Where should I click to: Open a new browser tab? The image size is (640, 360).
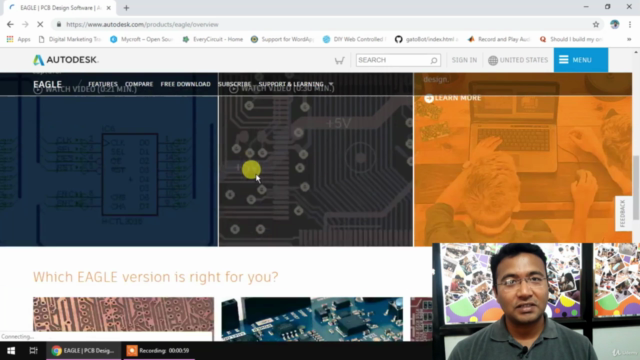126,8
